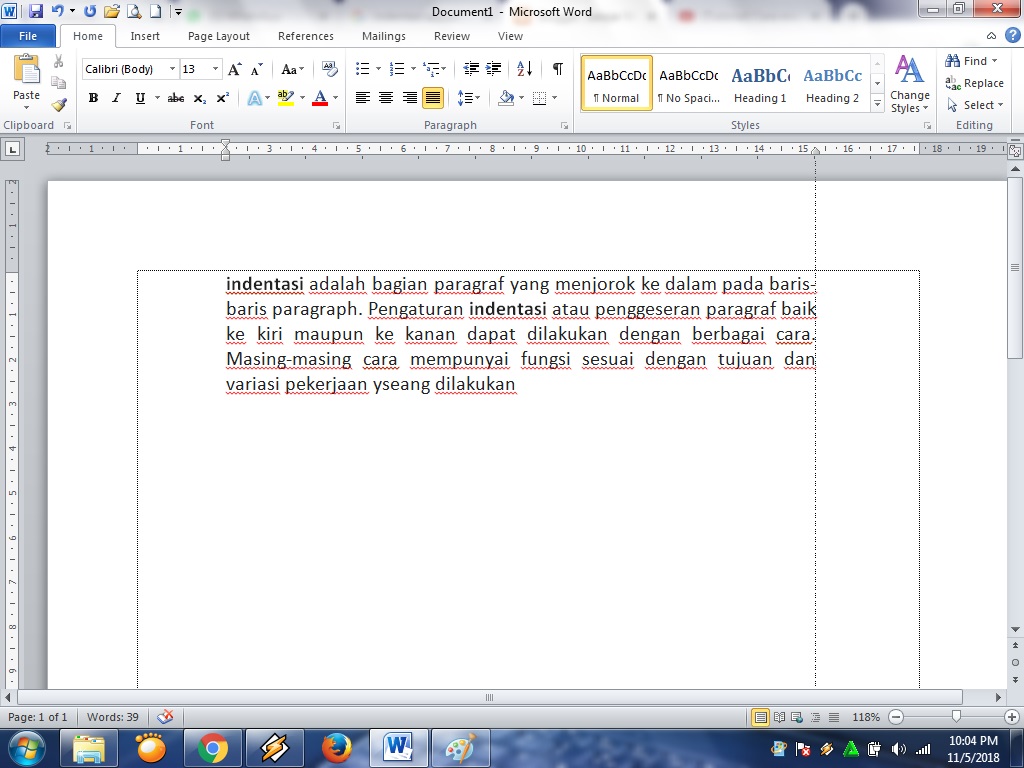Open Google Chrome from the taskbar
1024x768 pixels.
pyautogui.click(x=213, y=746)
